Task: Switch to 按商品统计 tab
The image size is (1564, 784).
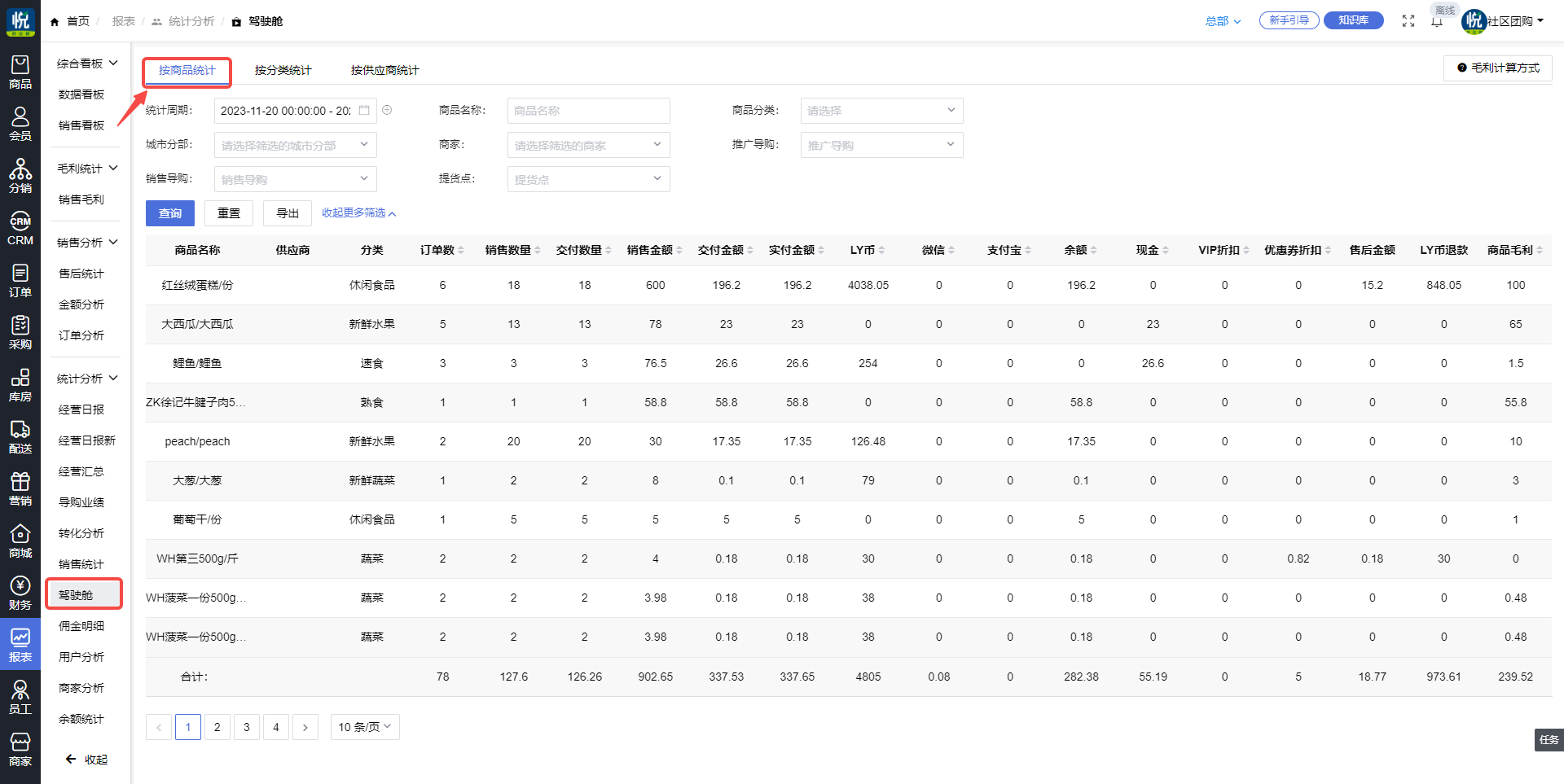Action: (x=187, y=71)
